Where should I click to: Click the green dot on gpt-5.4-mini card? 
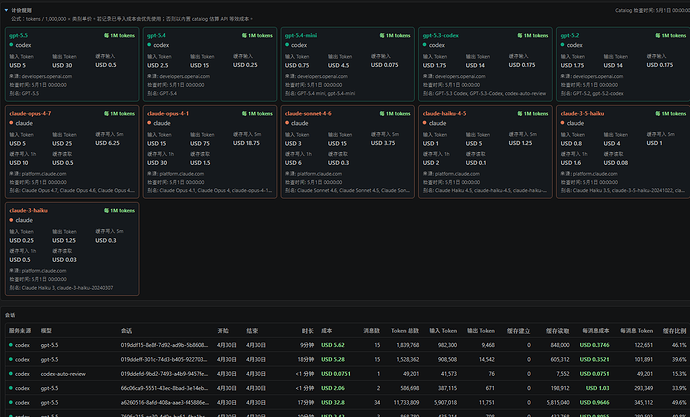(x=287, y=45)
